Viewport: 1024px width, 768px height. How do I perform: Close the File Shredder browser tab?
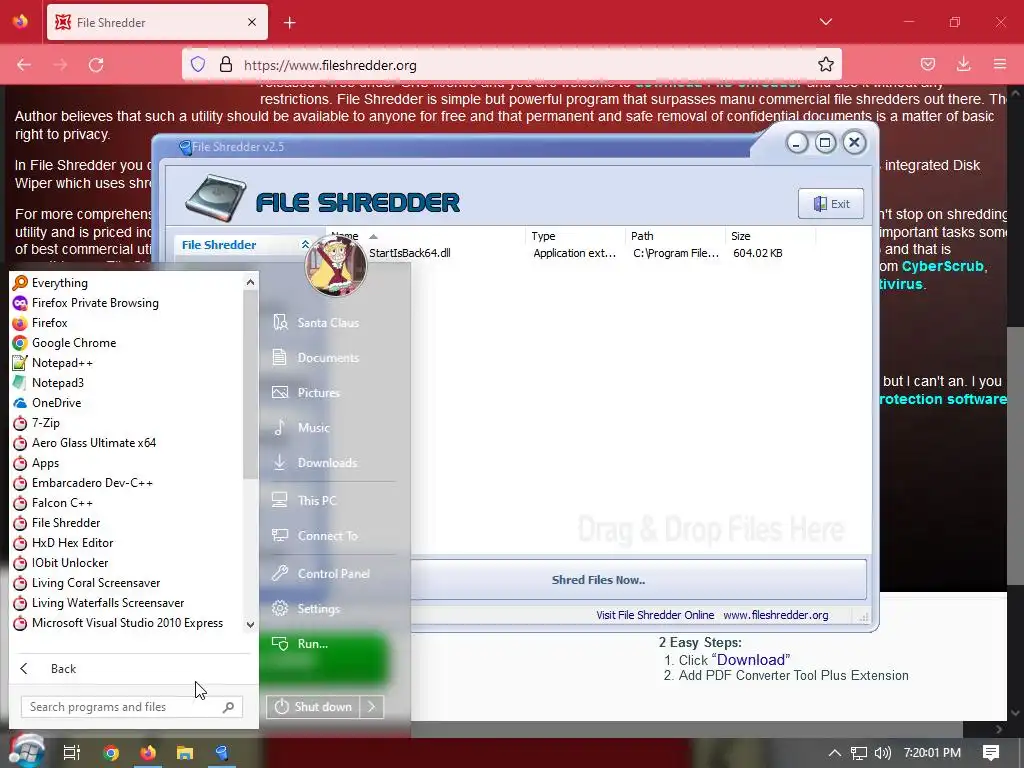[x=252, y=22]
